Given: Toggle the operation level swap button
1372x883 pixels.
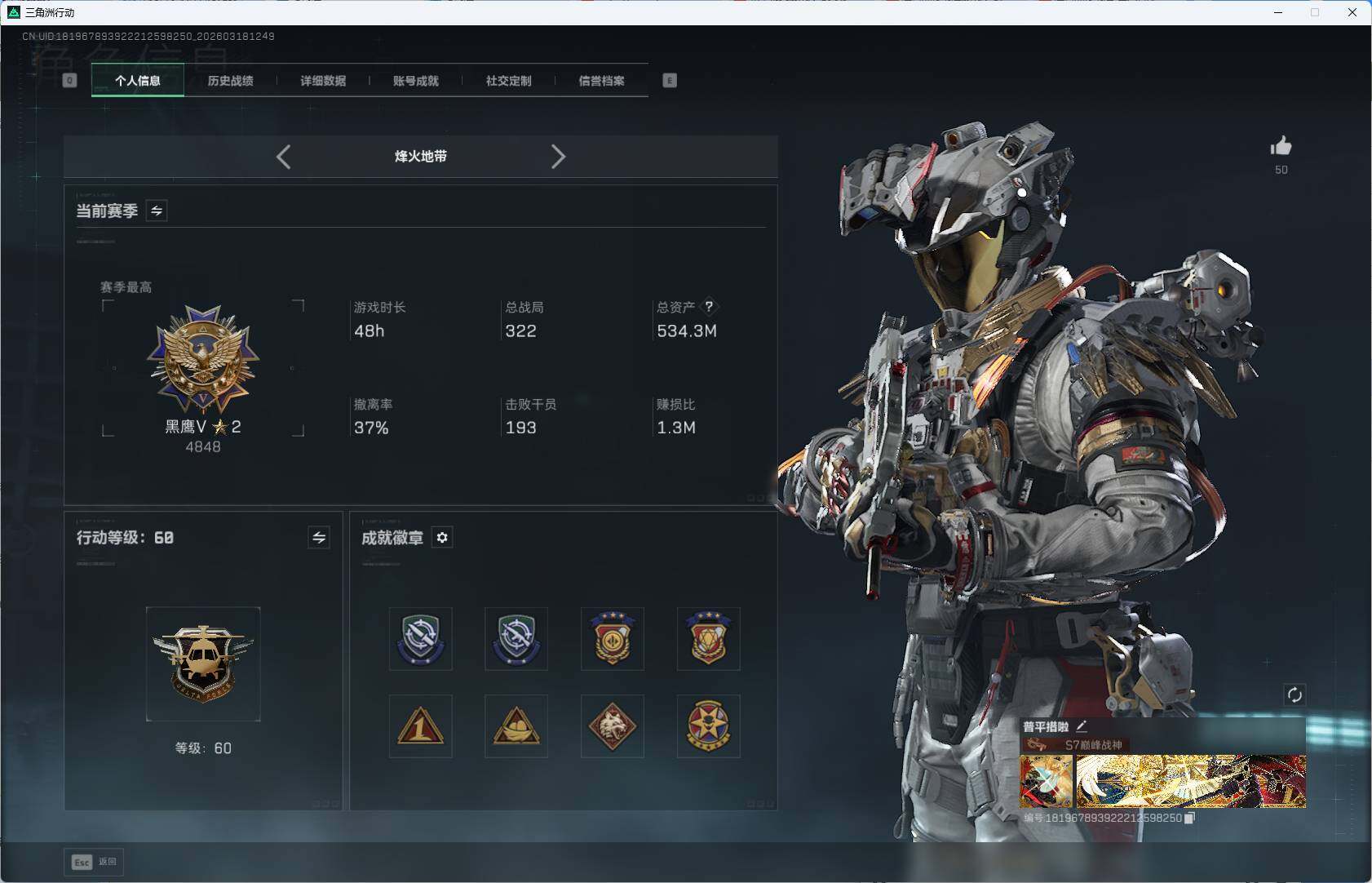Looking at the screenshot, I should 319,538.
